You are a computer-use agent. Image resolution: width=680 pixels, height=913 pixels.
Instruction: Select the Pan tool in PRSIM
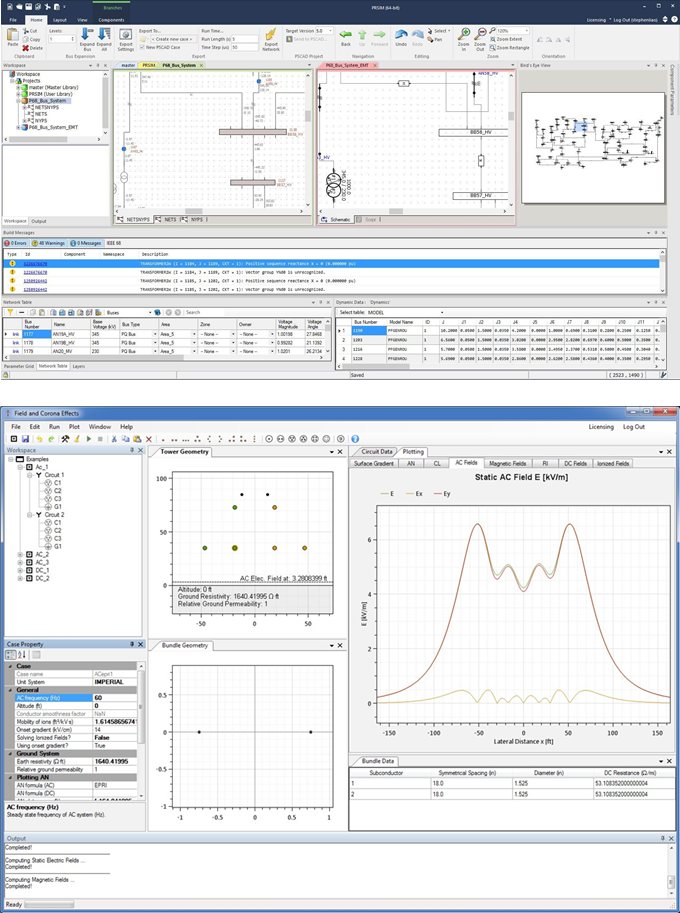(x=435, y=40)
